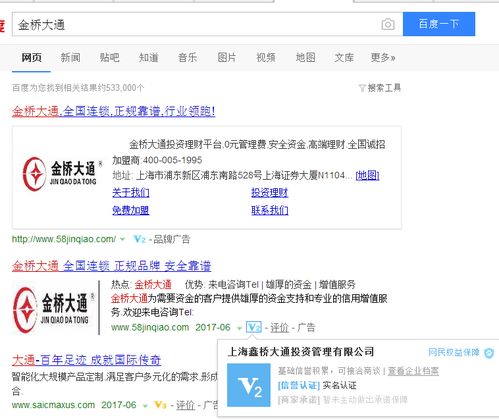Expand dropdown arrow beside http://www.58jinqiao.com/

coord(122,239)
